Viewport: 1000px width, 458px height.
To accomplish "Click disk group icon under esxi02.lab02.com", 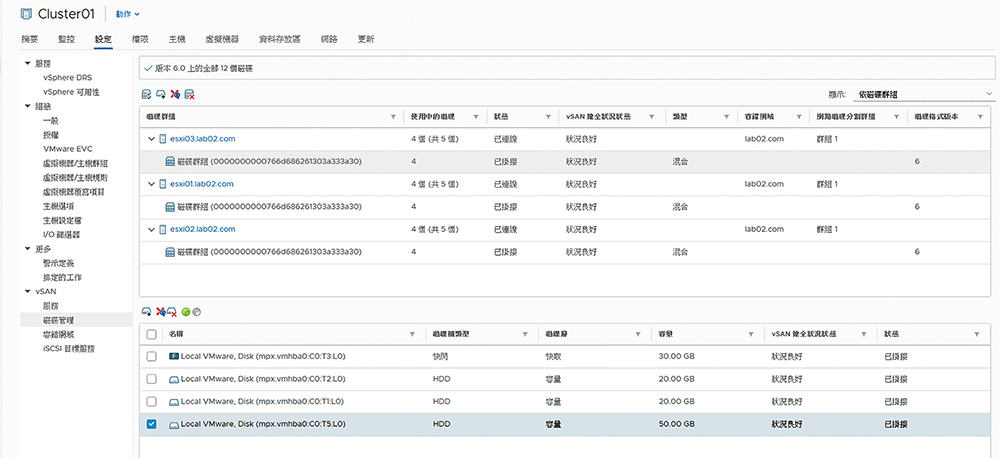I will (170, 252).
